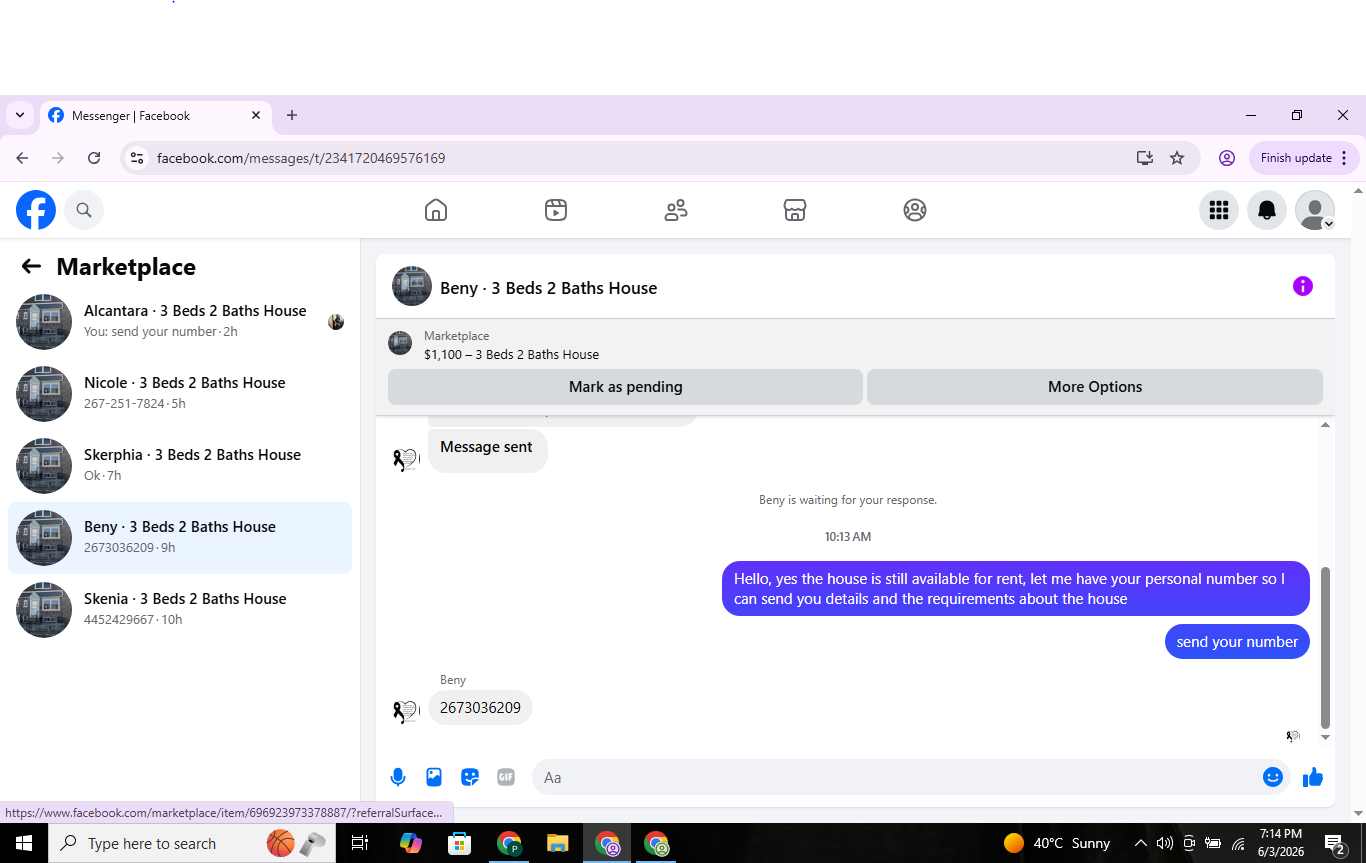Click Beny's avatar in the chat header

pyautogui.click(x=412, y=286)
